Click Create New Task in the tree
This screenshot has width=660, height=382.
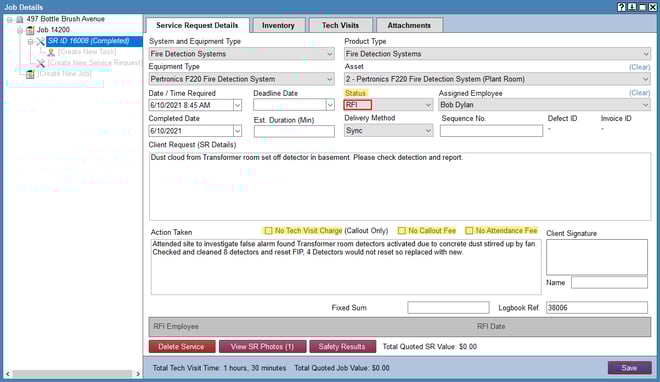point(87,52)
